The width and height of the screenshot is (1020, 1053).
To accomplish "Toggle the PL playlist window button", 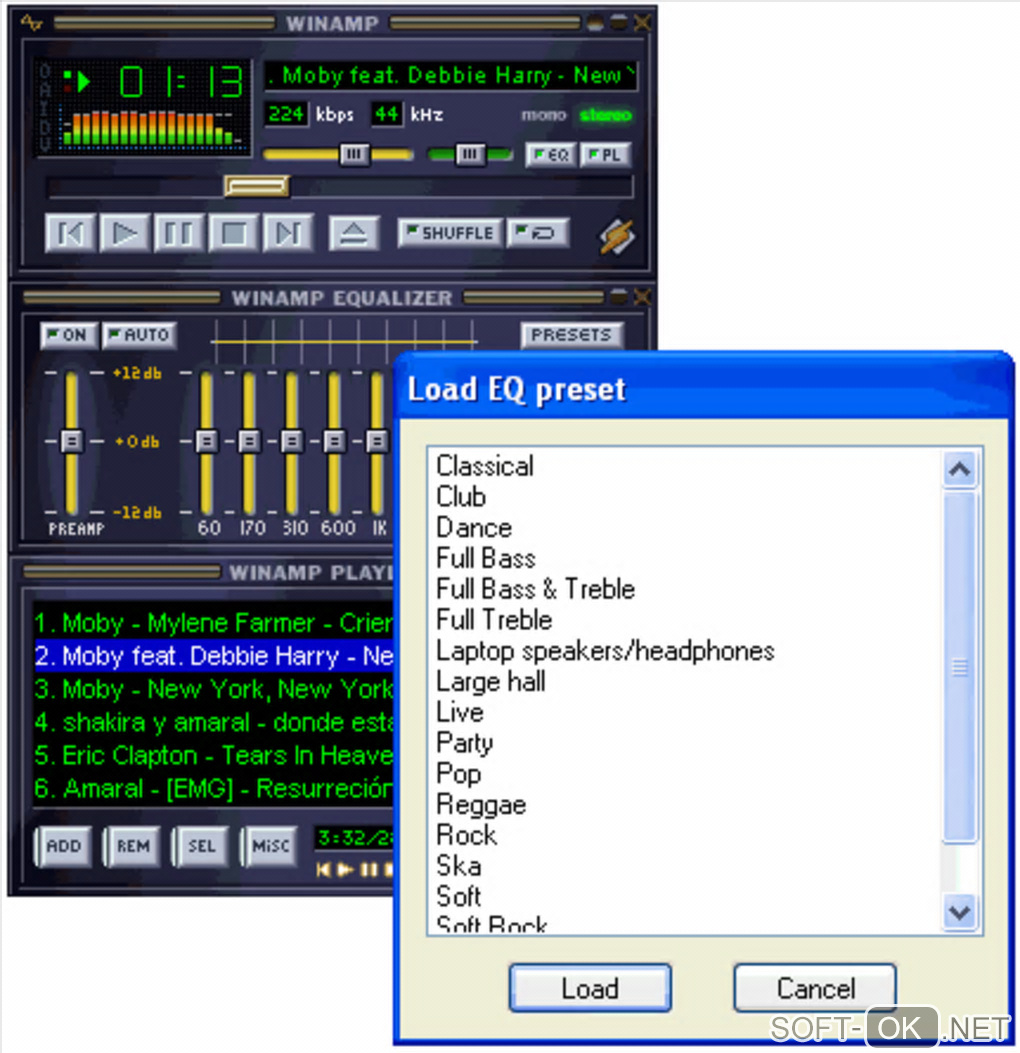I will (605, 155).
